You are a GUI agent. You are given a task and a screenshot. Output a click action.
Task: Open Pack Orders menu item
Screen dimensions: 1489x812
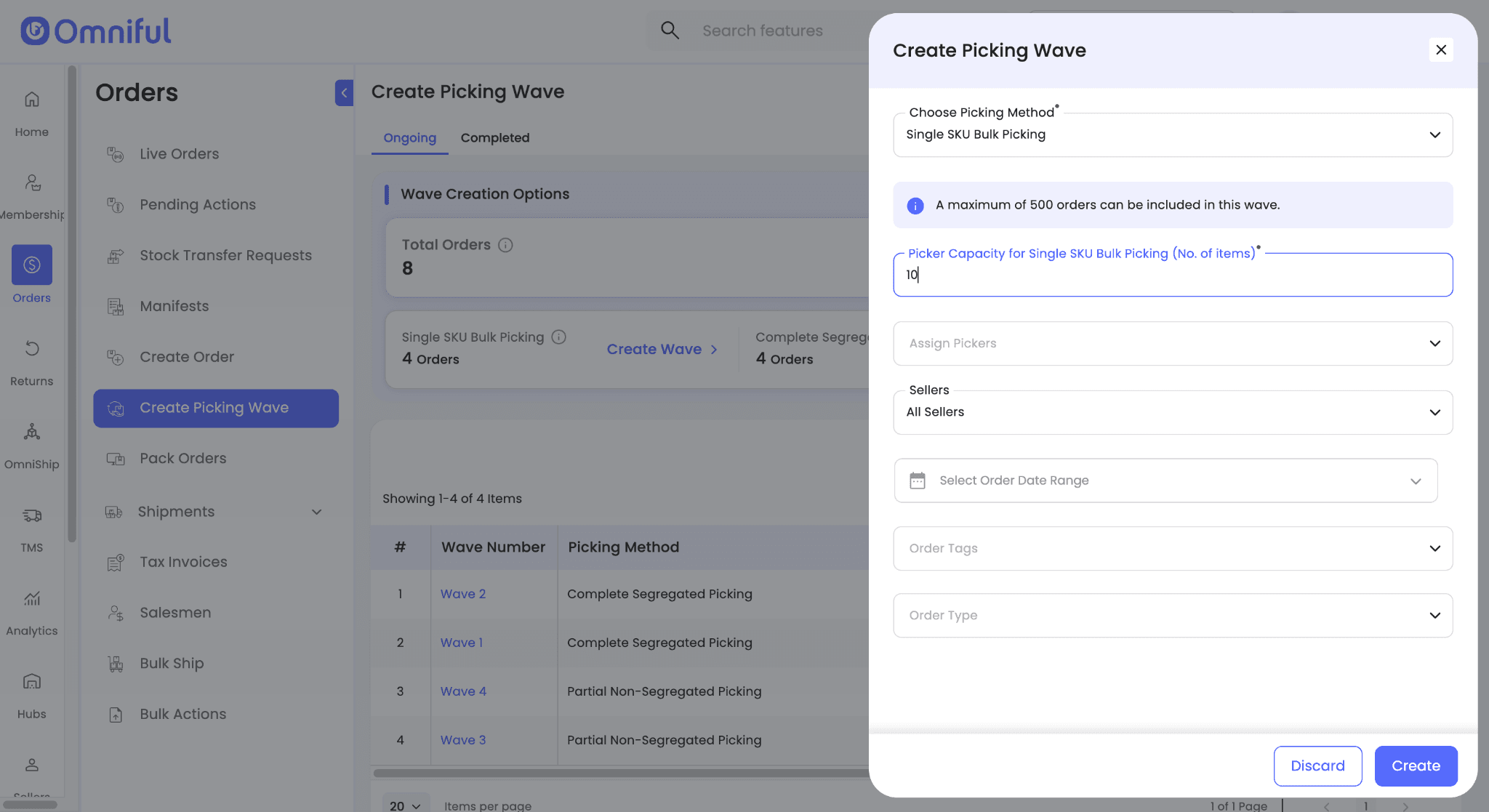[x=182, y=459]
